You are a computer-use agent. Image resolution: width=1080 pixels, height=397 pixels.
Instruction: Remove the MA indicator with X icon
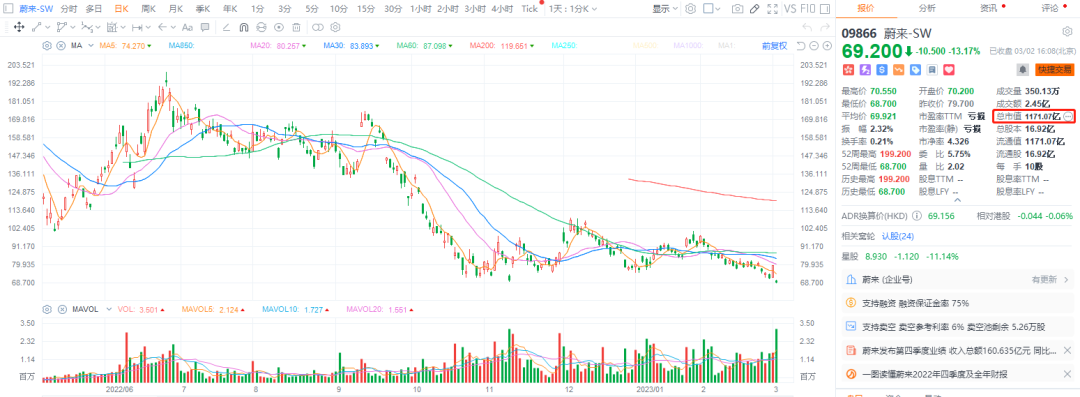pos(61,45)
